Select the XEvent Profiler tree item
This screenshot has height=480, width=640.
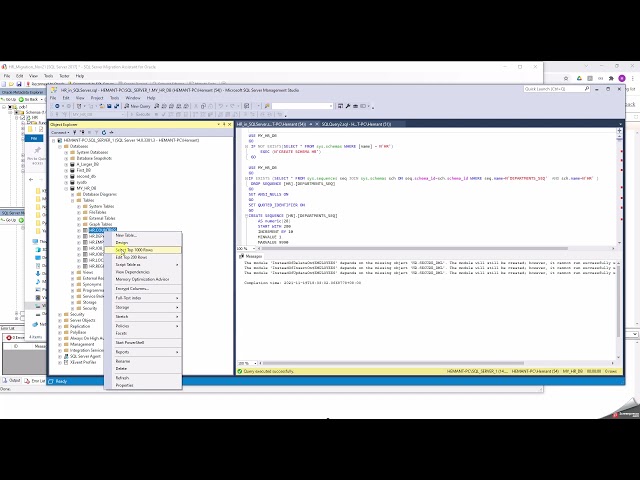click(x=83, y=362)
